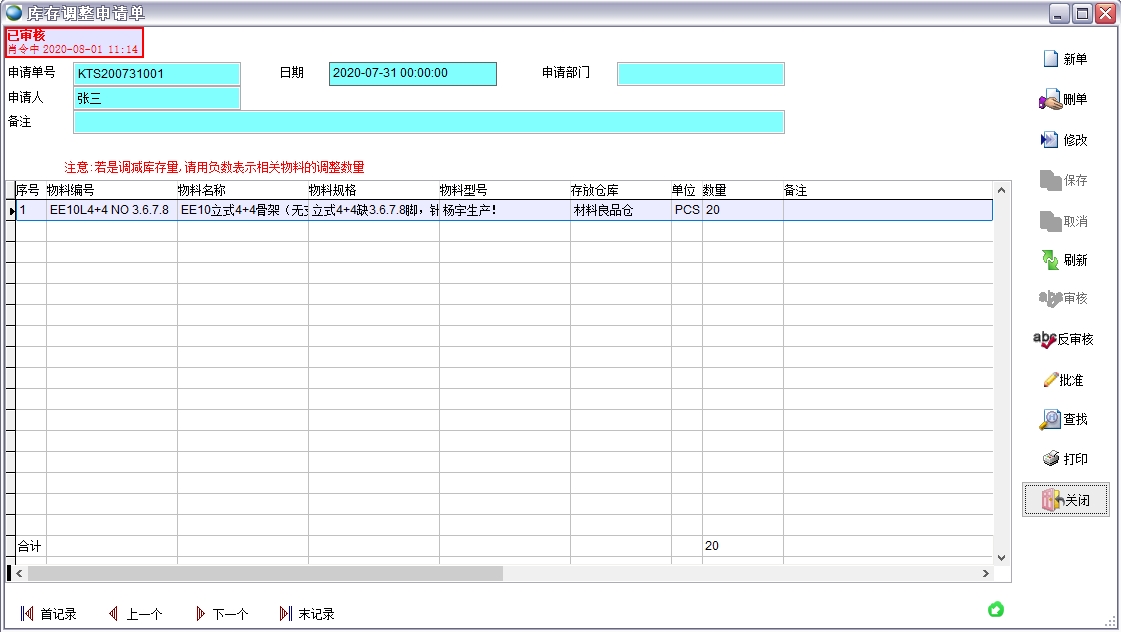Click the 物料编号 column header

pos(110,190)
